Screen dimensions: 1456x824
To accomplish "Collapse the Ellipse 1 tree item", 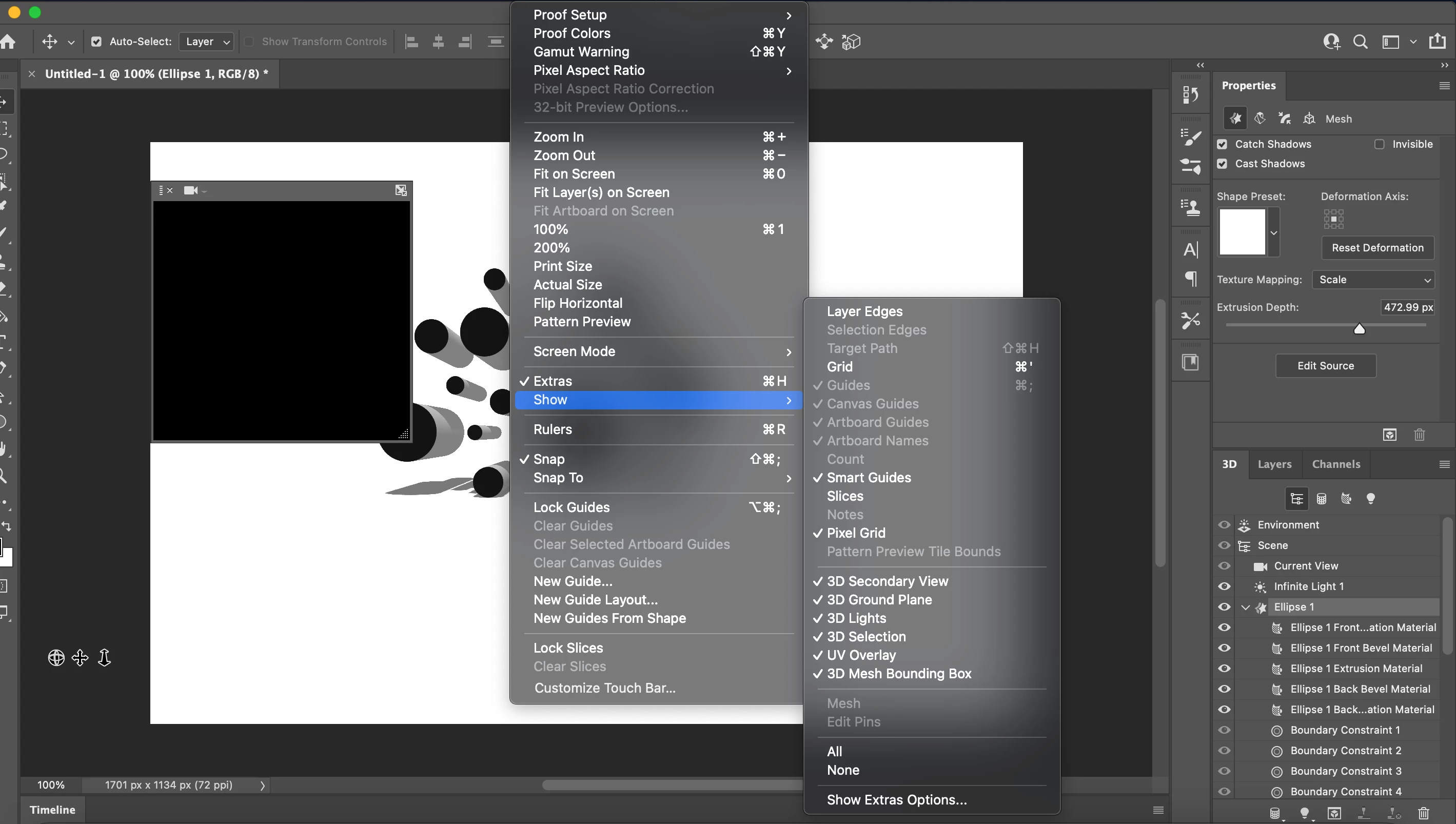I will point(1245,607).
